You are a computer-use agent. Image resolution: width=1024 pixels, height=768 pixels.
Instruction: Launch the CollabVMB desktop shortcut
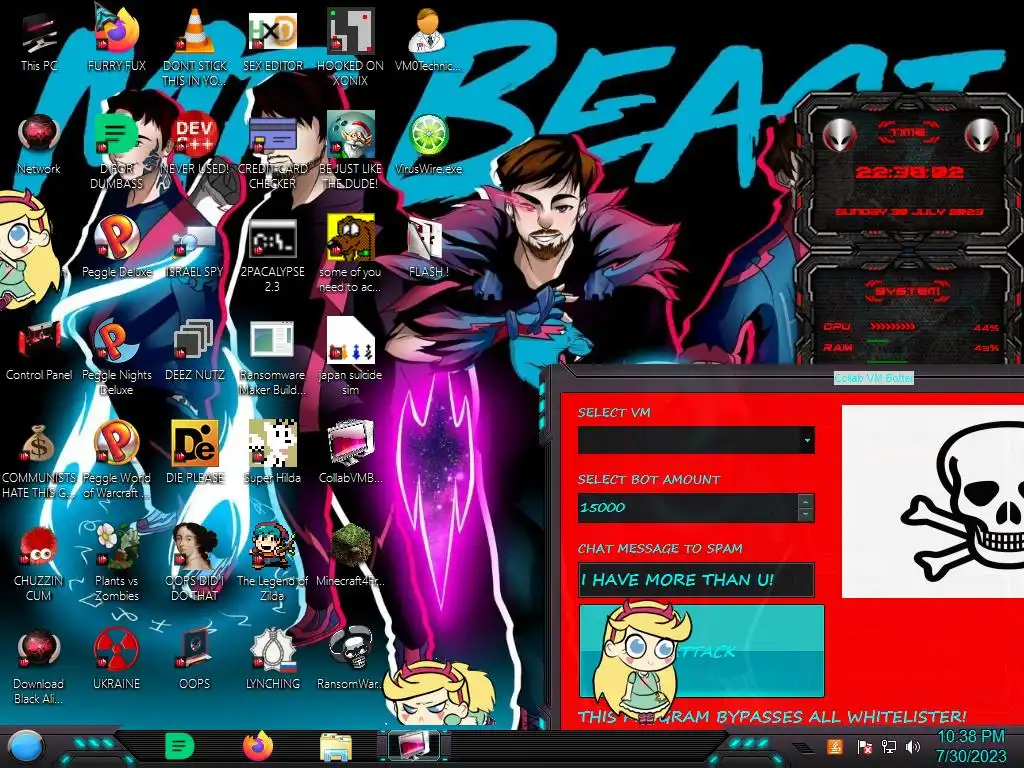pyautogui.click(x=350, y=453)
